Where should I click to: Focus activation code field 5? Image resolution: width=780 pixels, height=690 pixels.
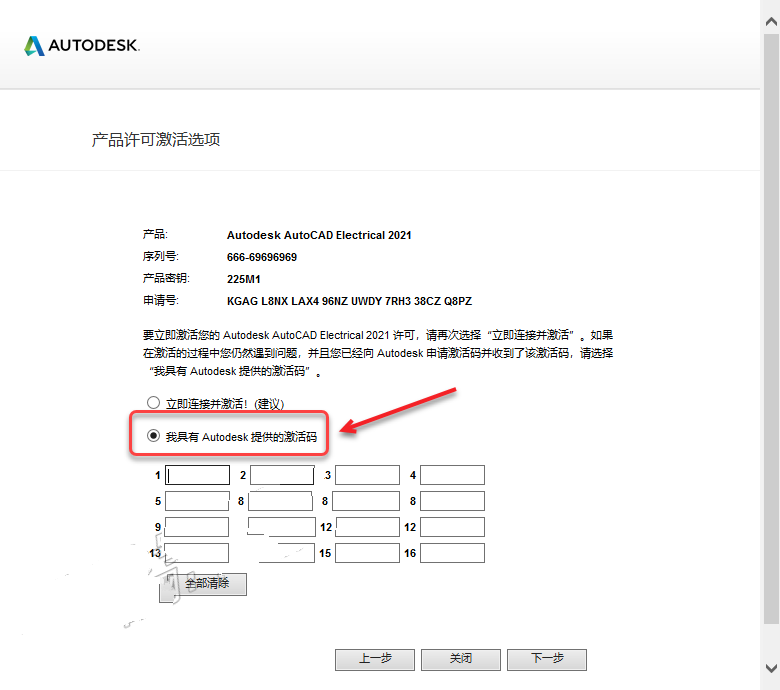[x=197, y=501]
